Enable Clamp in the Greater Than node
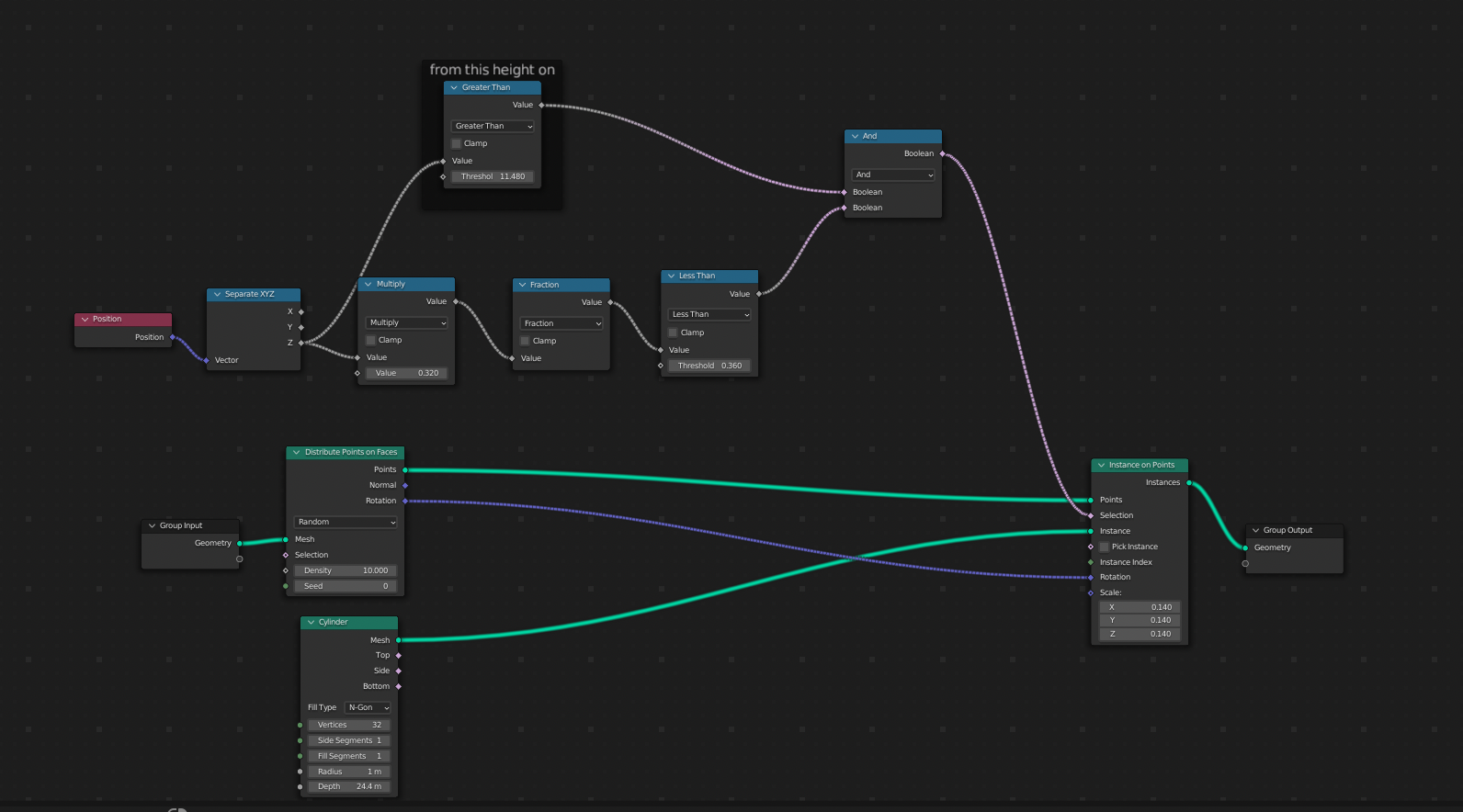The image size is (1463, 812). 457,144
